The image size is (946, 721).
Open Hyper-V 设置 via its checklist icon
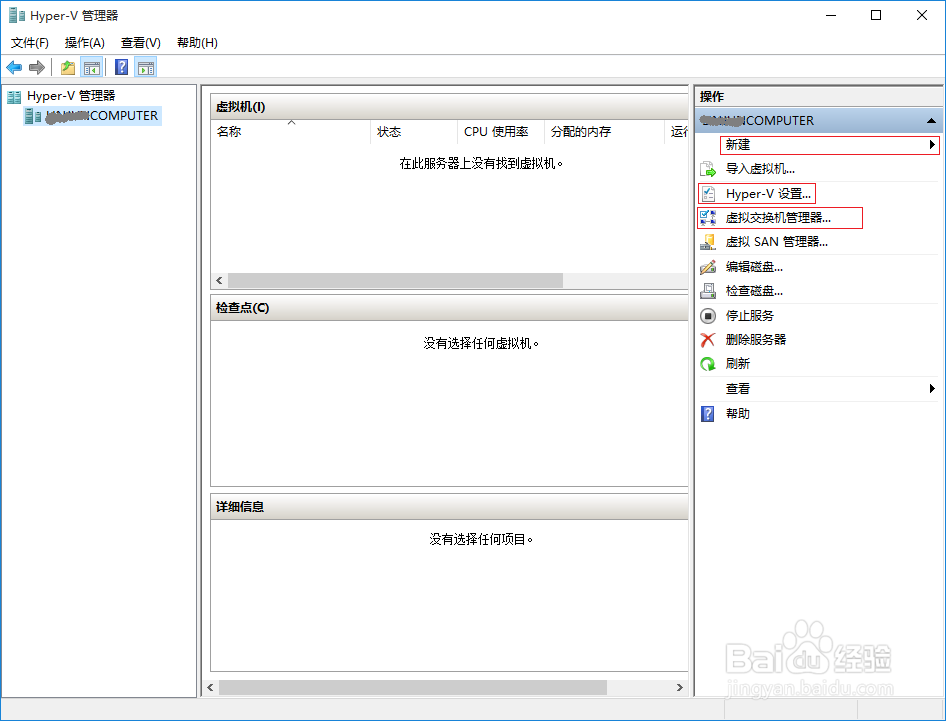click(x=708, y=193)
